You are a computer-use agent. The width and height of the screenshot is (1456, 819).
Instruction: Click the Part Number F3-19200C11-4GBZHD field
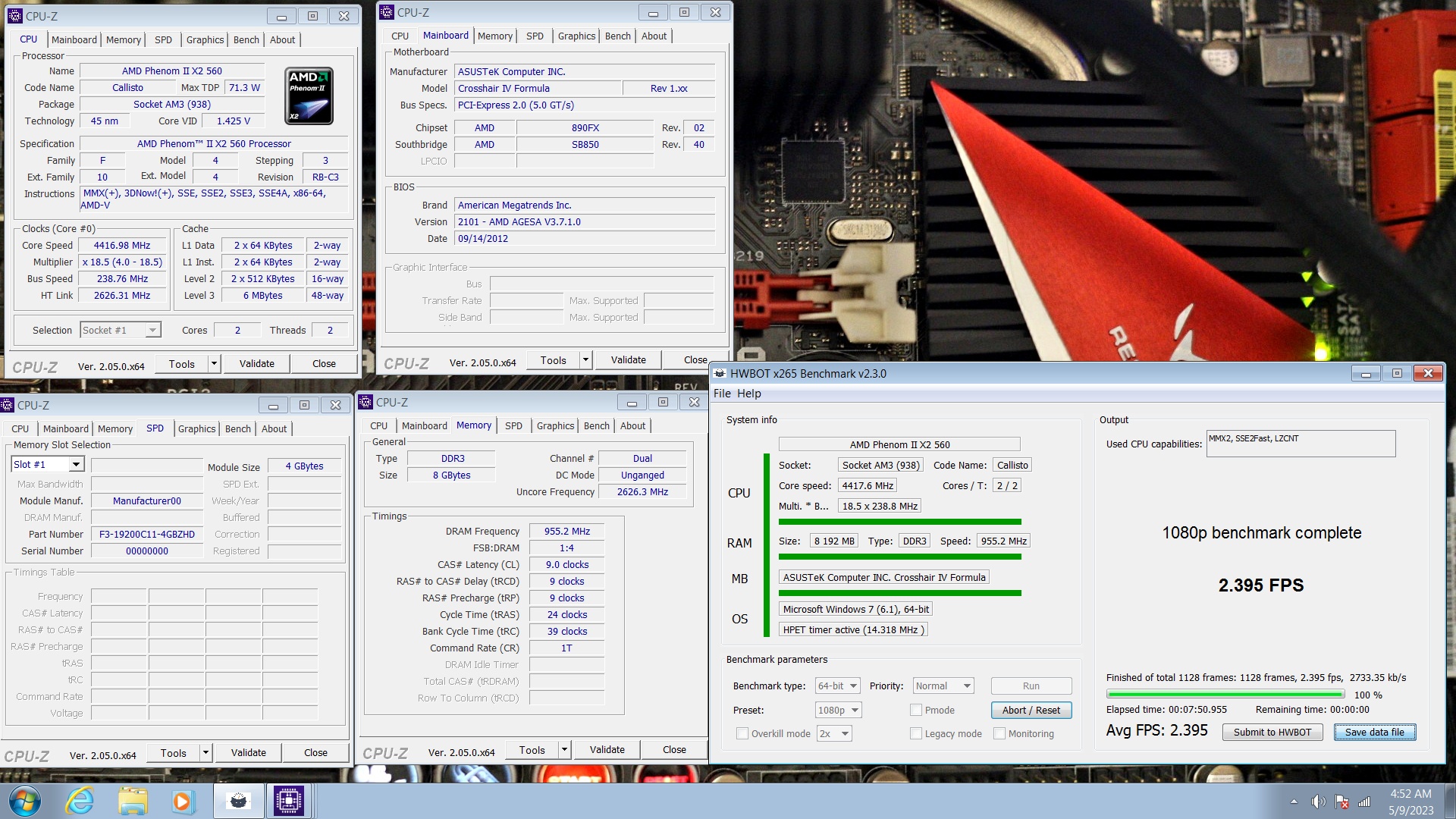(x=146, y=534)
